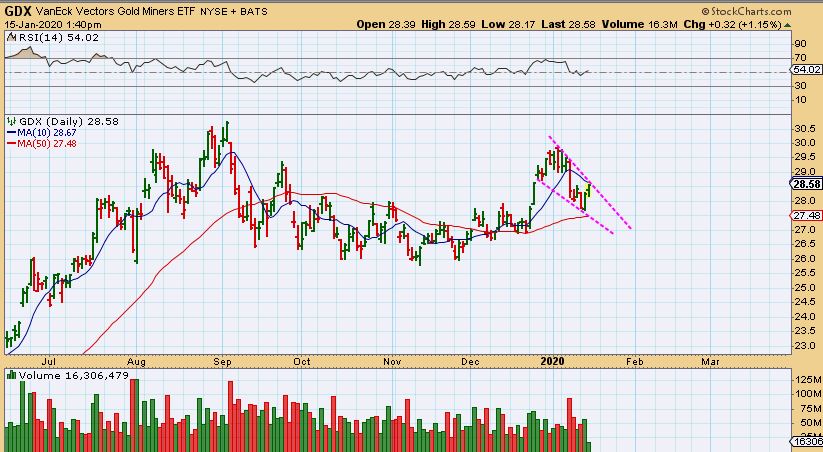Click the 54.02 RSI axis tag
823x452 pixels.
click(807, 70)
